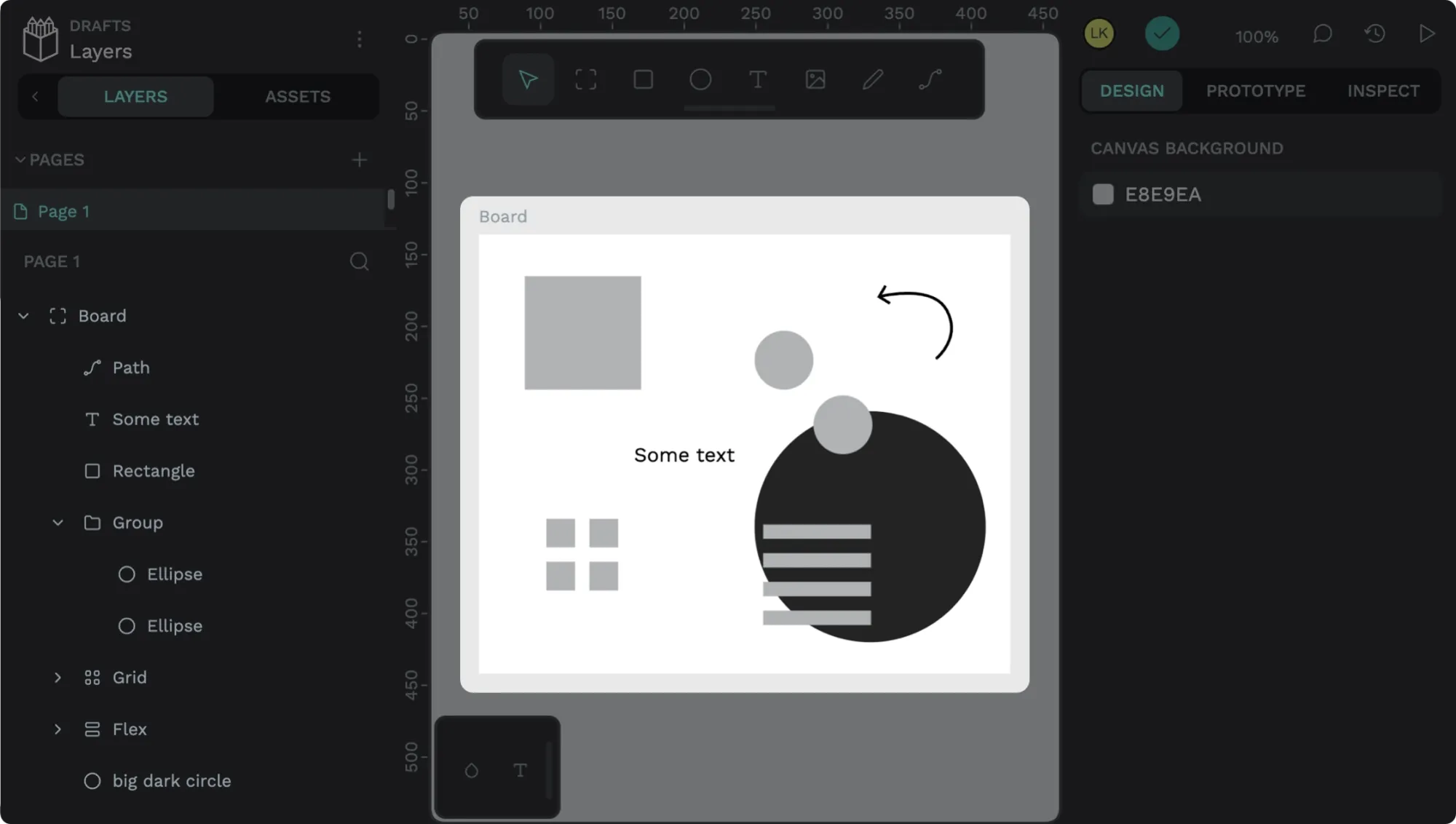Click the ASSETS panel button

[x=297, y=96]
